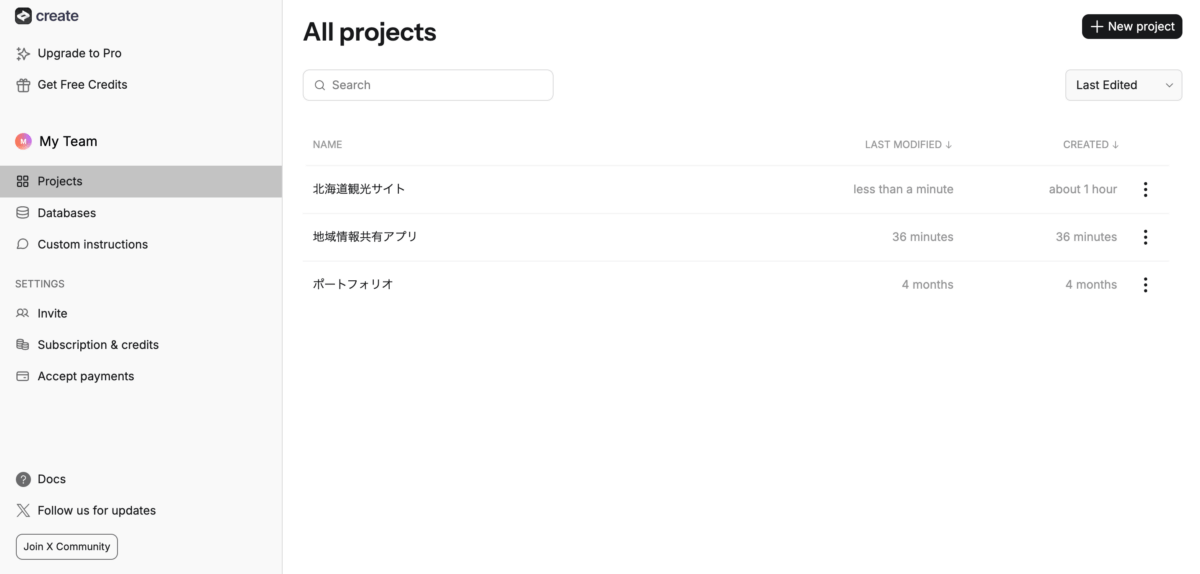Sort projects by Created column header
Screen dimensions: 1200x574
(1090, 145)
